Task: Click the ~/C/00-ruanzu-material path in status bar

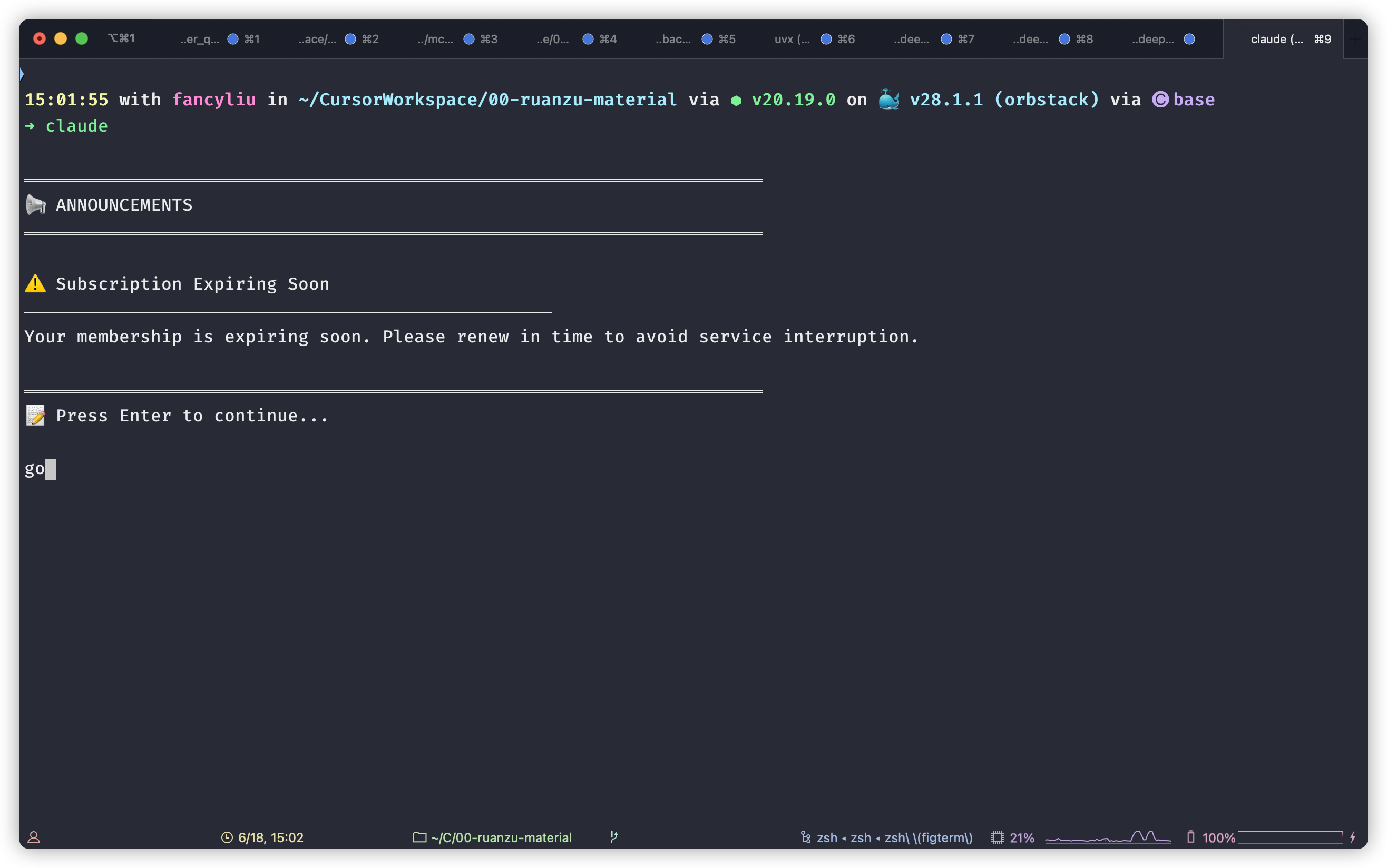Action: pyautogui.click(x=501, y=837)
